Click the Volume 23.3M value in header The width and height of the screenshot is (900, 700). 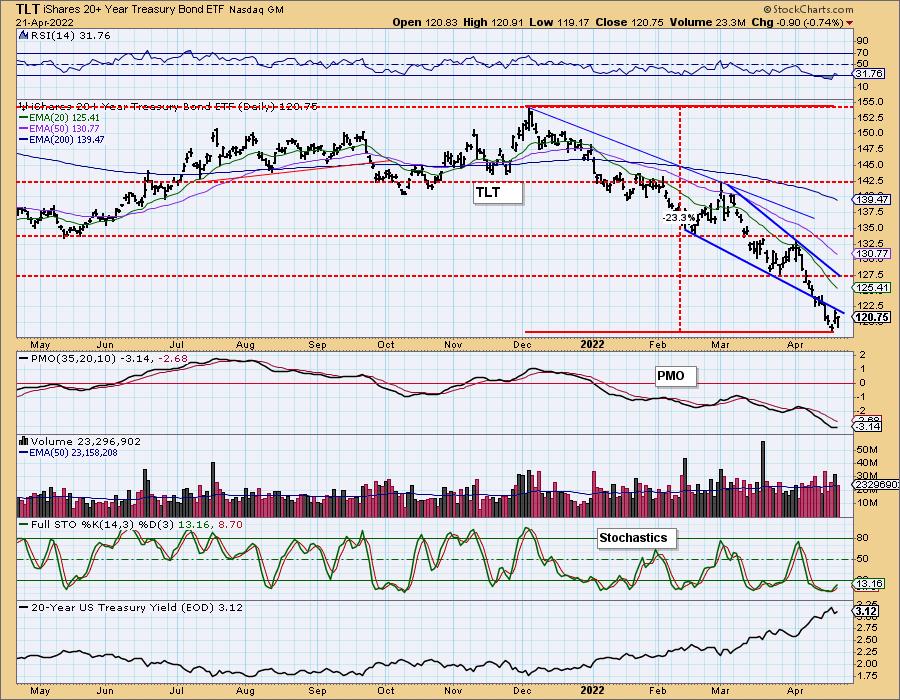(707, 22)
